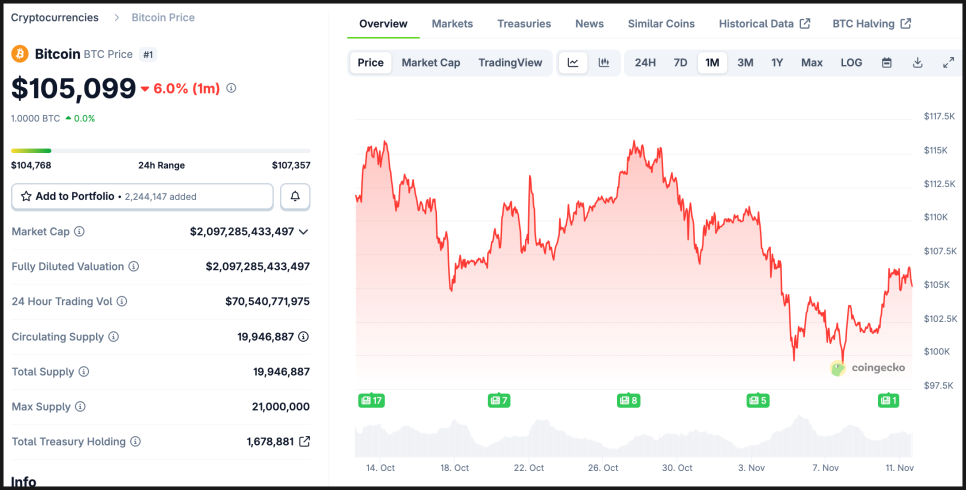
Task: Toggle the LOG scale option
Action: pos(851,63)
